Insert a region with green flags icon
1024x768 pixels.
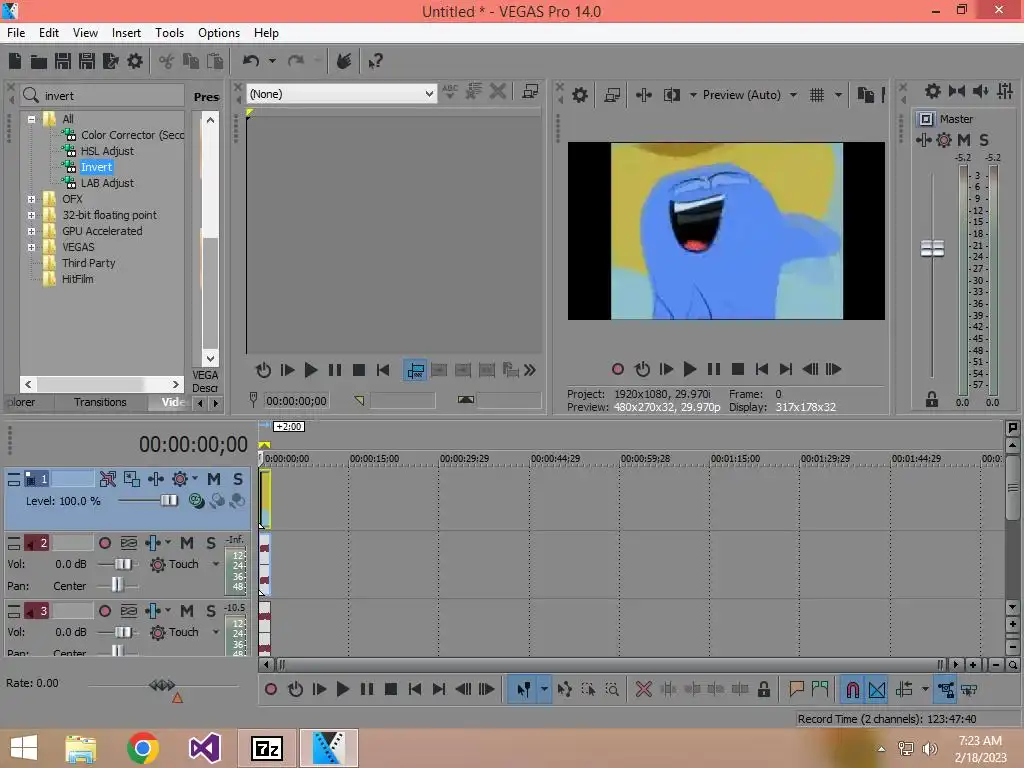pyautogui.click(x=820, y=690)
